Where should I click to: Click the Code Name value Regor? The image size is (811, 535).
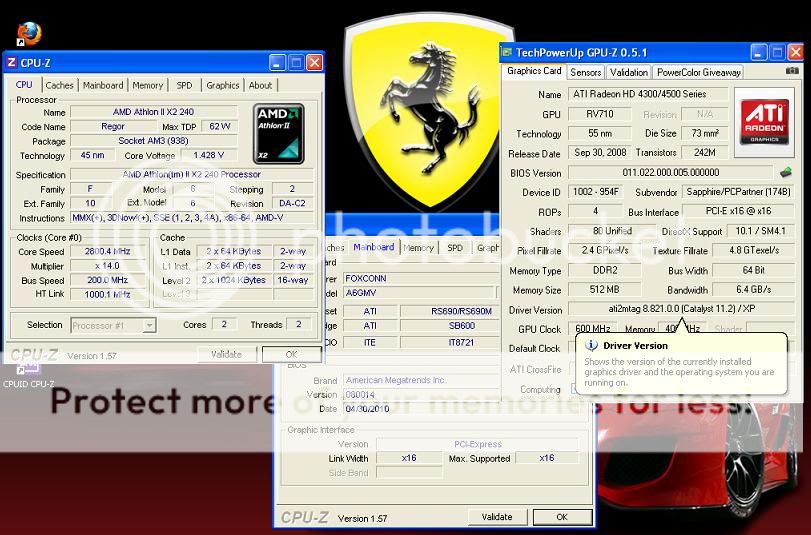[x=113, y=126]
